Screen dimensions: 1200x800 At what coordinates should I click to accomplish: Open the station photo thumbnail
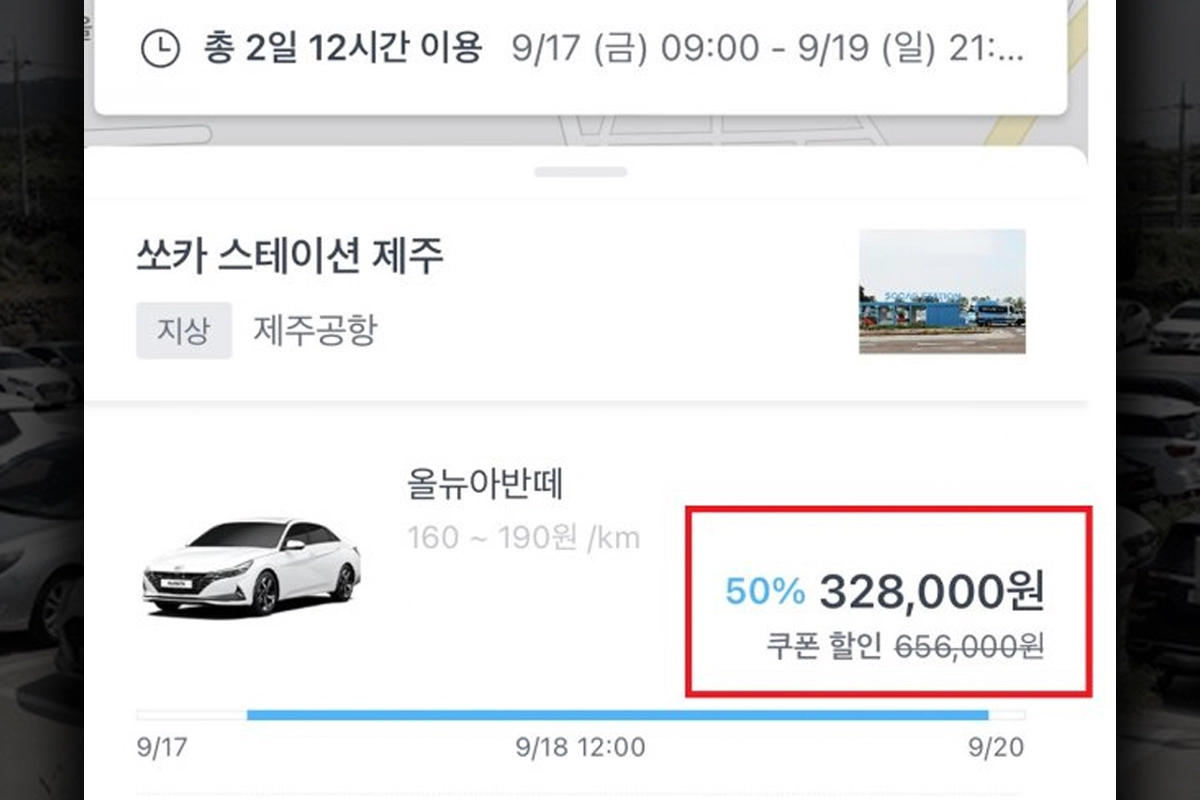(941, 291)
